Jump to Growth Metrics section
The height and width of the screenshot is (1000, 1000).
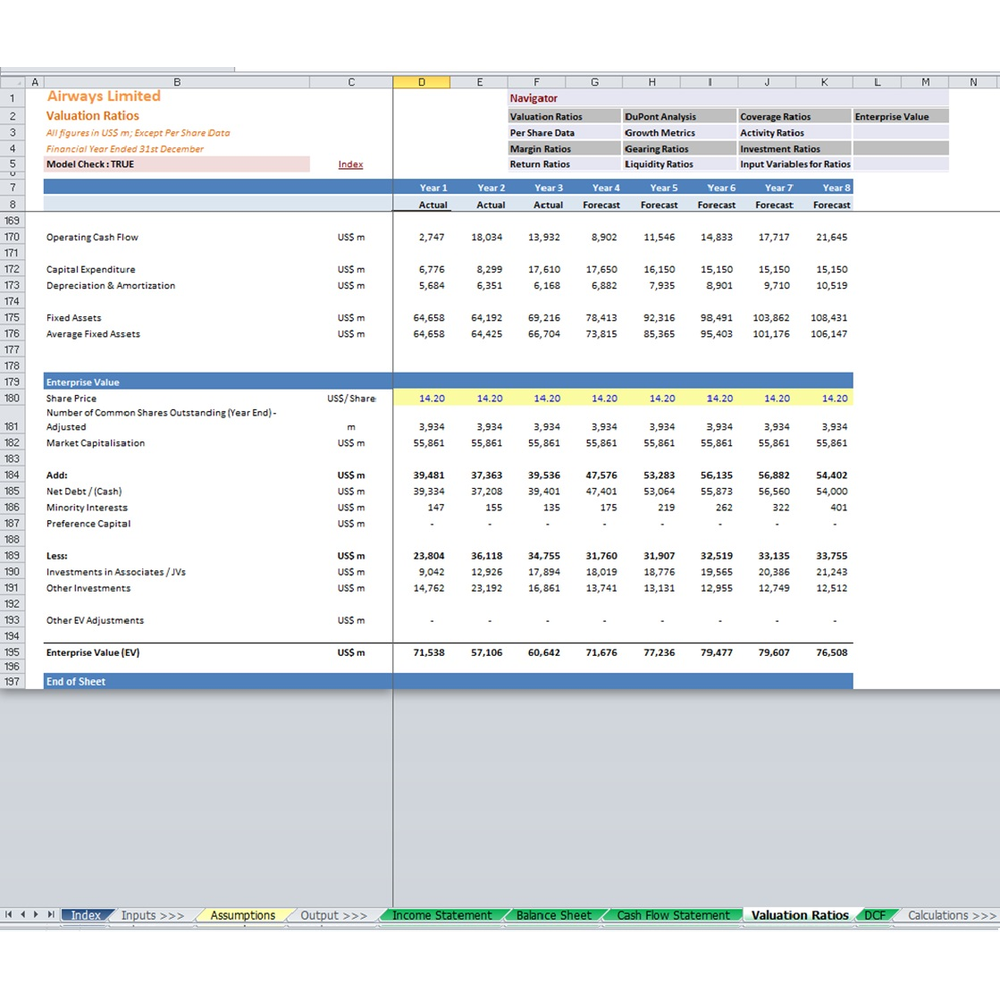tap(679, 133)
